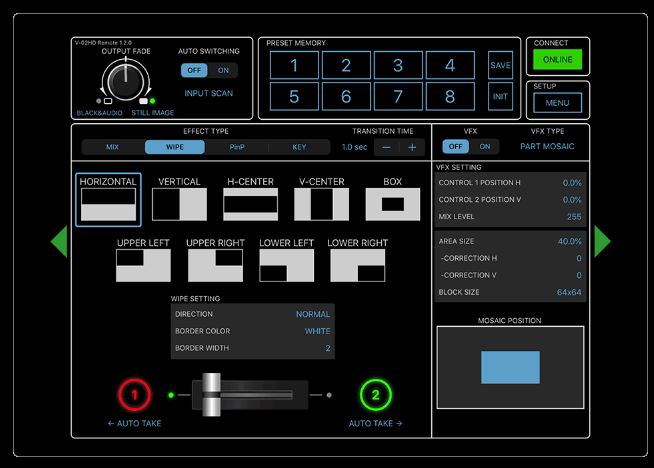Image resolution: width=654 pixels, height=468 pixels.
Task: Edit AREA SIZE value 40.0%
Action: [569, 242]
